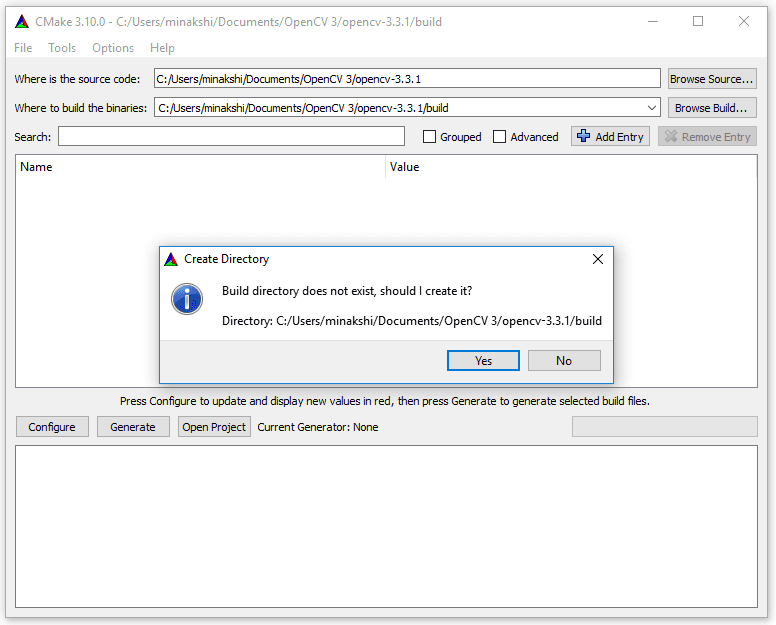Image resolution: width=776 pixels, height=625 pixels.
Task: Expand the build binaries path dropdown
Action: tap(652, 108)
